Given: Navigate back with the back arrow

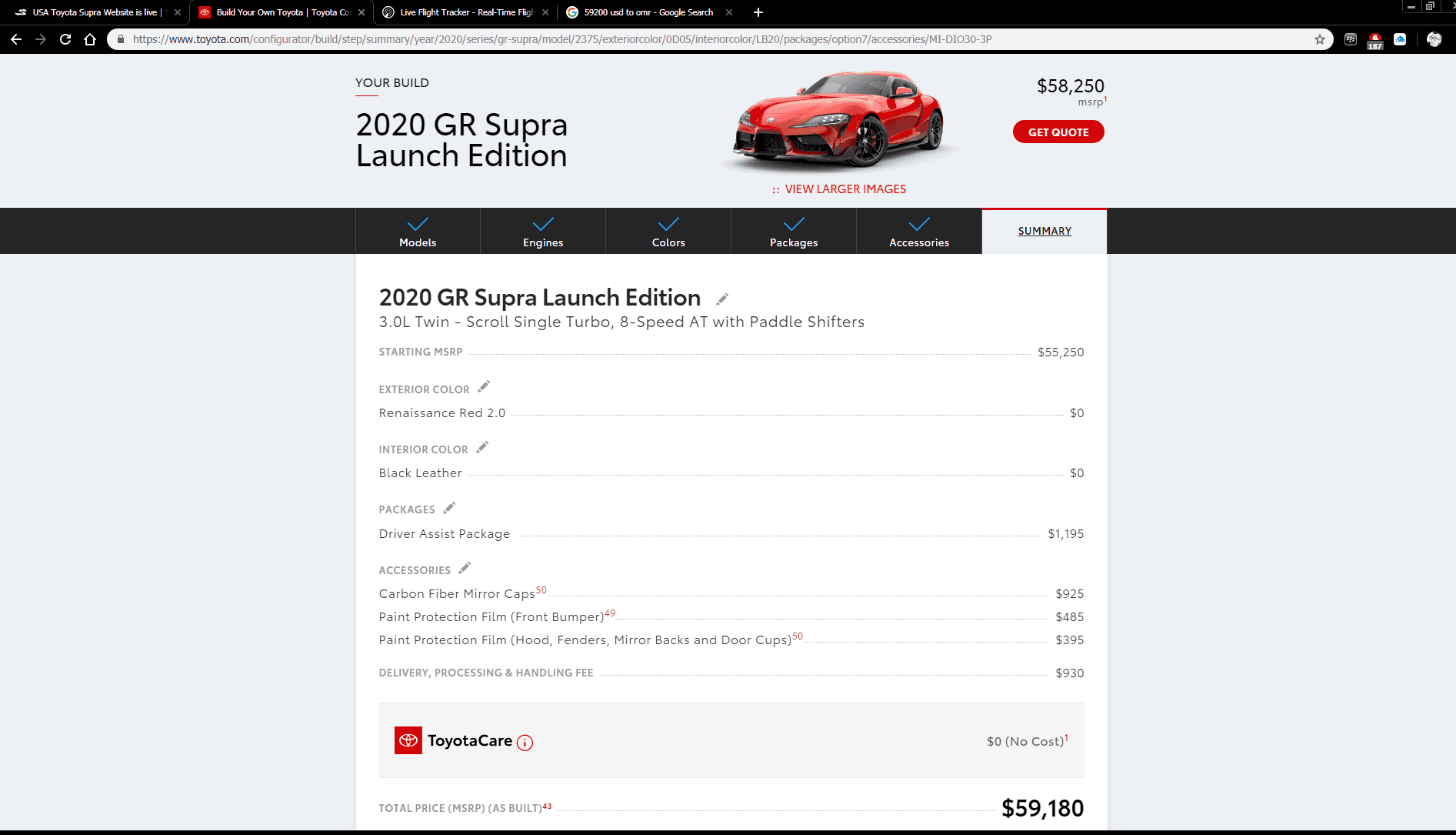Looking at the screenshot, I should (x=16, y=39).
